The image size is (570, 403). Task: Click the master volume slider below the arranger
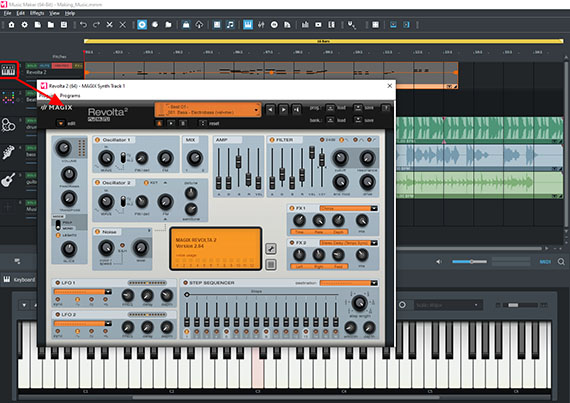click(469, 262)
